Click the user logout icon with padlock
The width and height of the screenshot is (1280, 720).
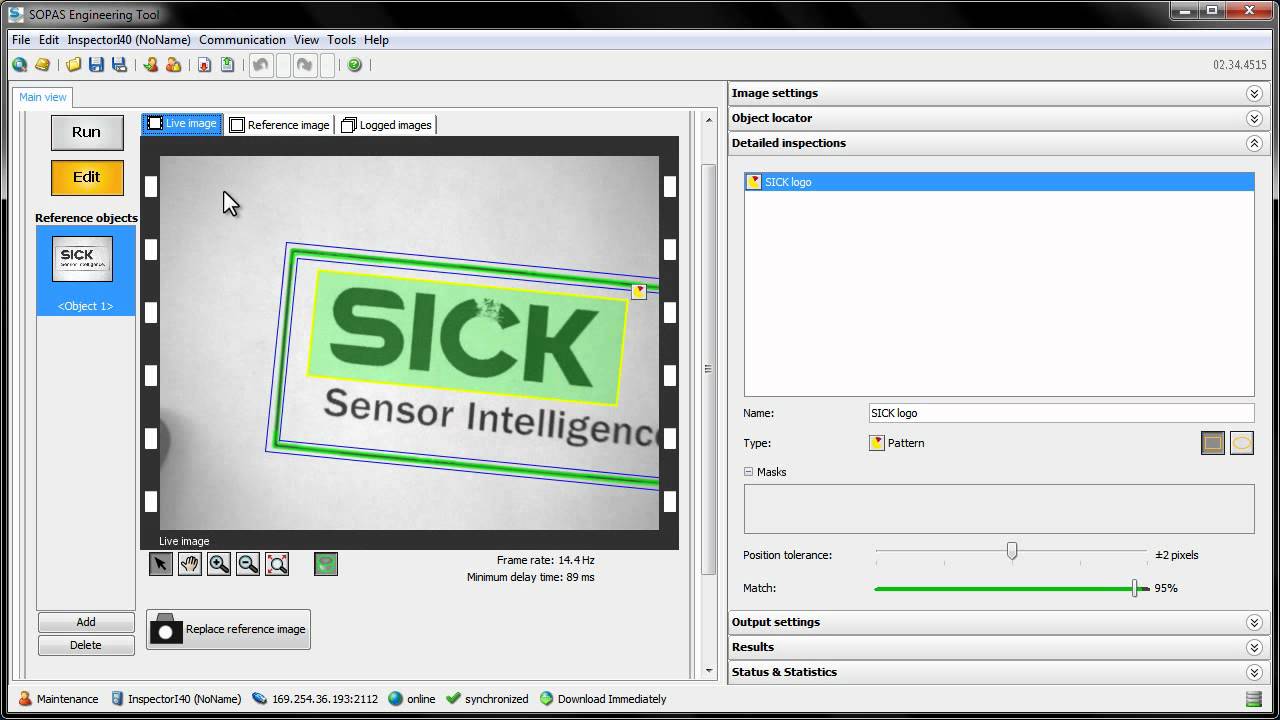pos(173,65)
